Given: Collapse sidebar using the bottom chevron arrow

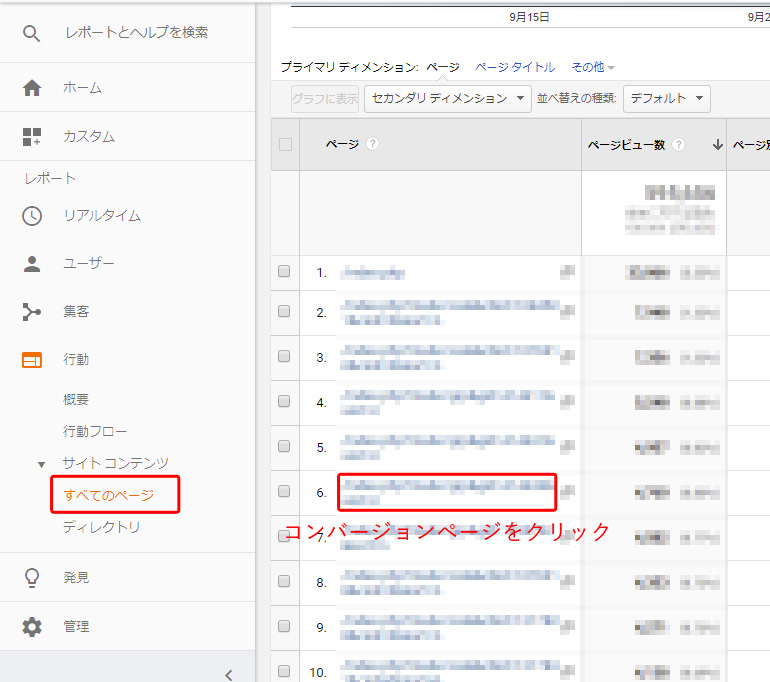Looking at the screenshot, I should 228,674.
